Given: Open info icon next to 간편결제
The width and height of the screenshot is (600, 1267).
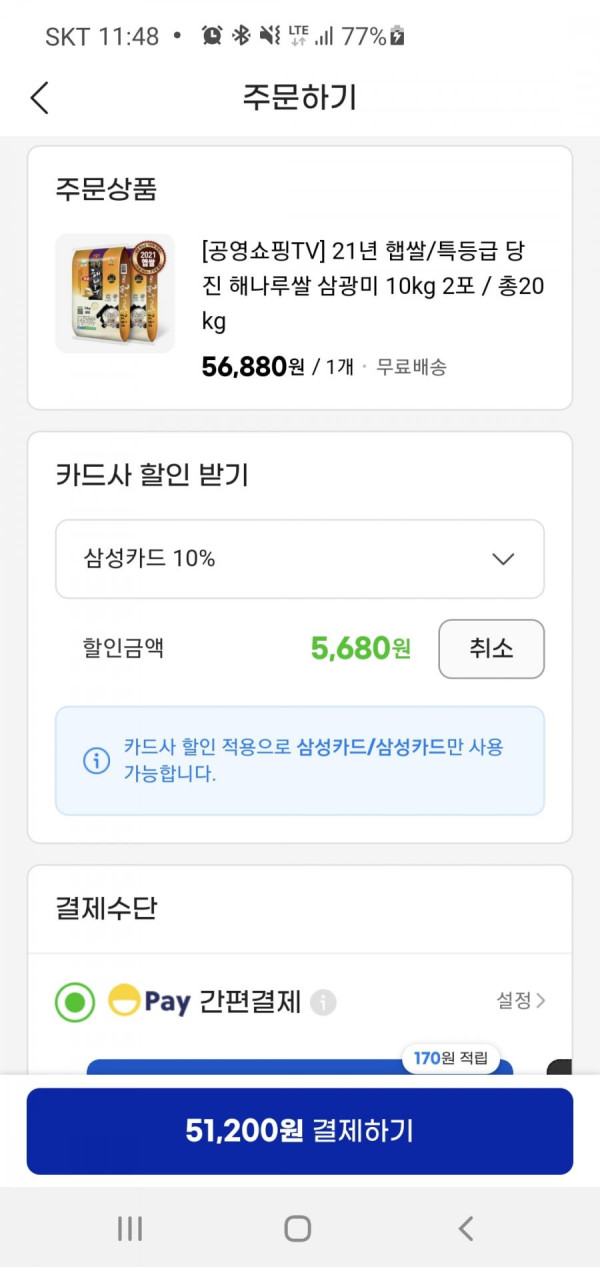Looking at the screenshot, I should point(323,1002).
